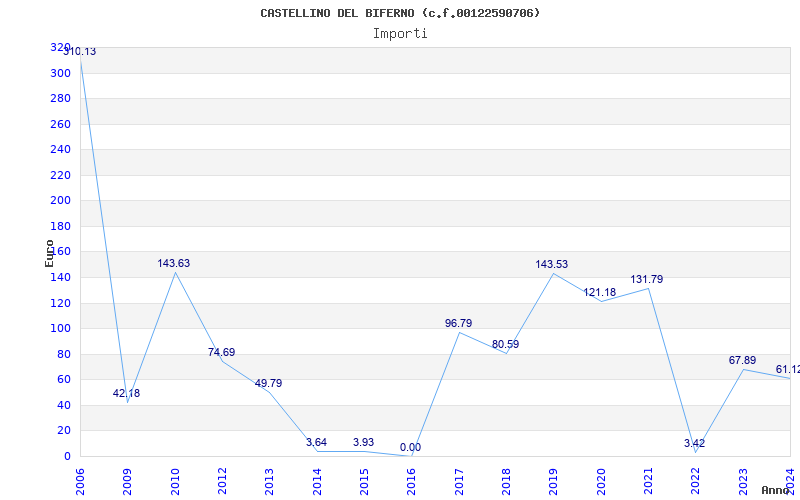
Task: Click the 100 y-axis tick label
Action: 60,329
